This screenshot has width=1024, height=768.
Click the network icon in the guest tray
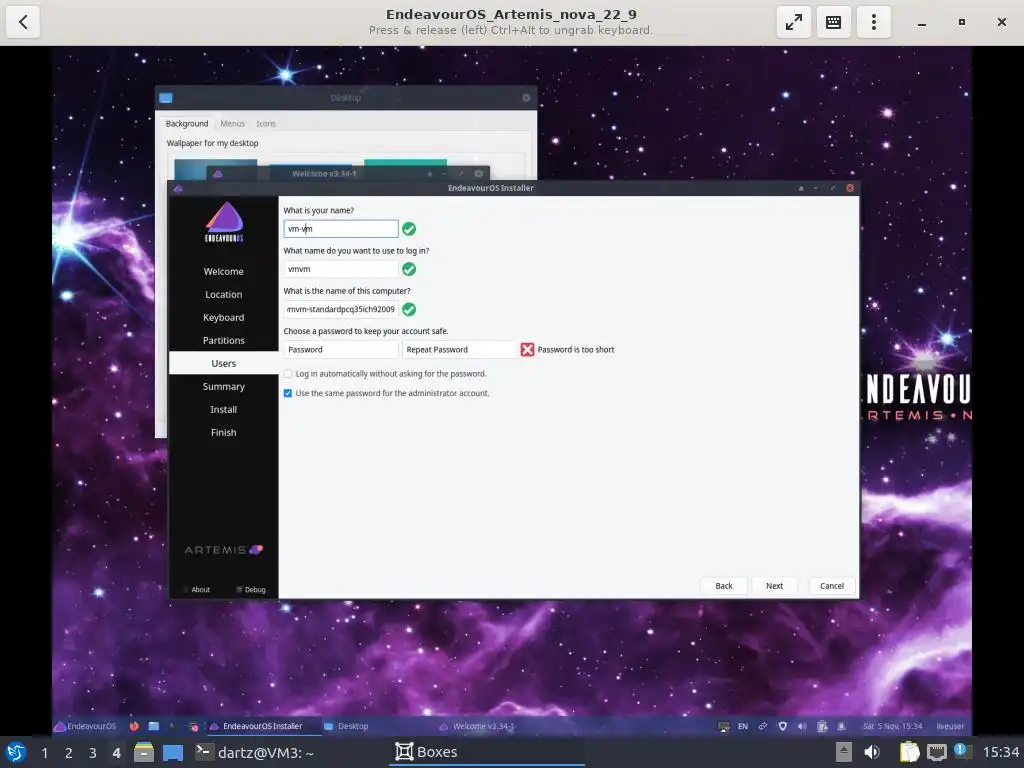click(x=762, y=726)
